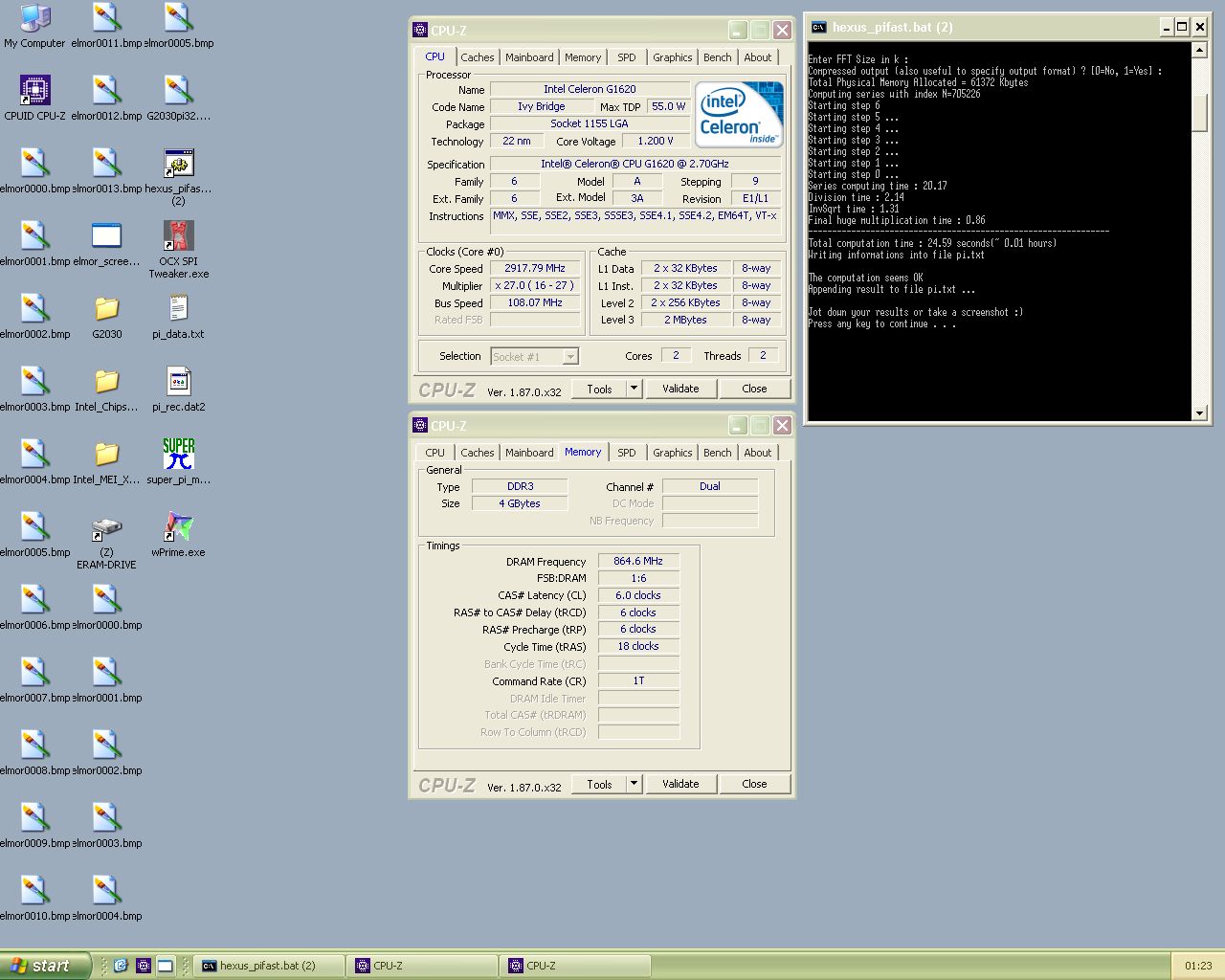1225x980 pixels.
Task: Click the FSB:DRAM ratio value 1:6
Action: 638,578
